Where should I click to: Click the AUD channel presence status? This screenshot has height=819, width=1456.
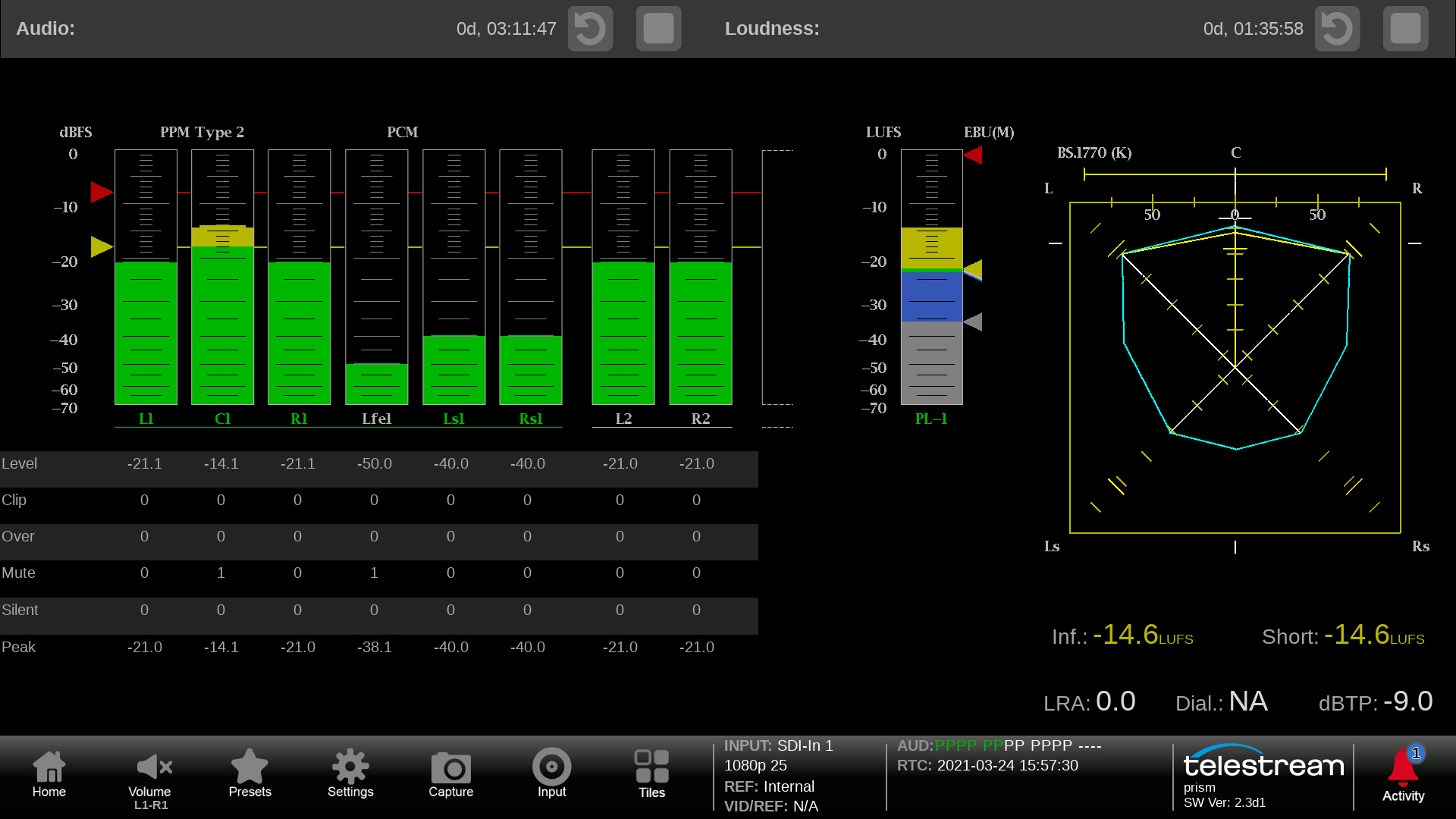pos(999,745)
